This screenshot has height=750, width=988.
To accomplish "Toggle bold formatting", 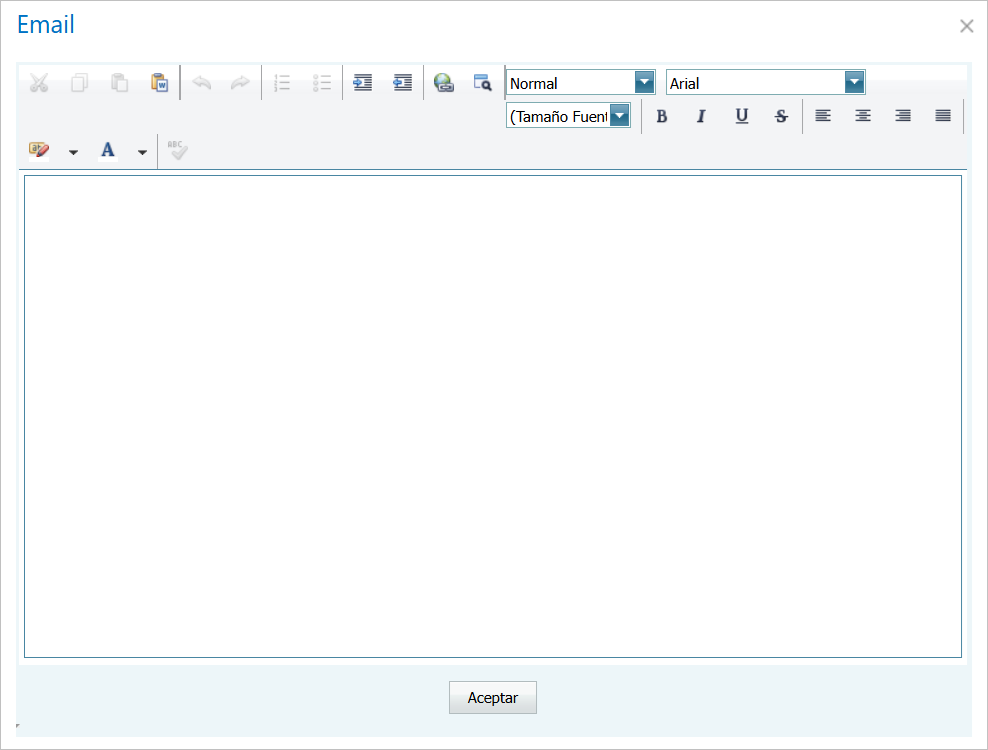I will coord(662,116).
